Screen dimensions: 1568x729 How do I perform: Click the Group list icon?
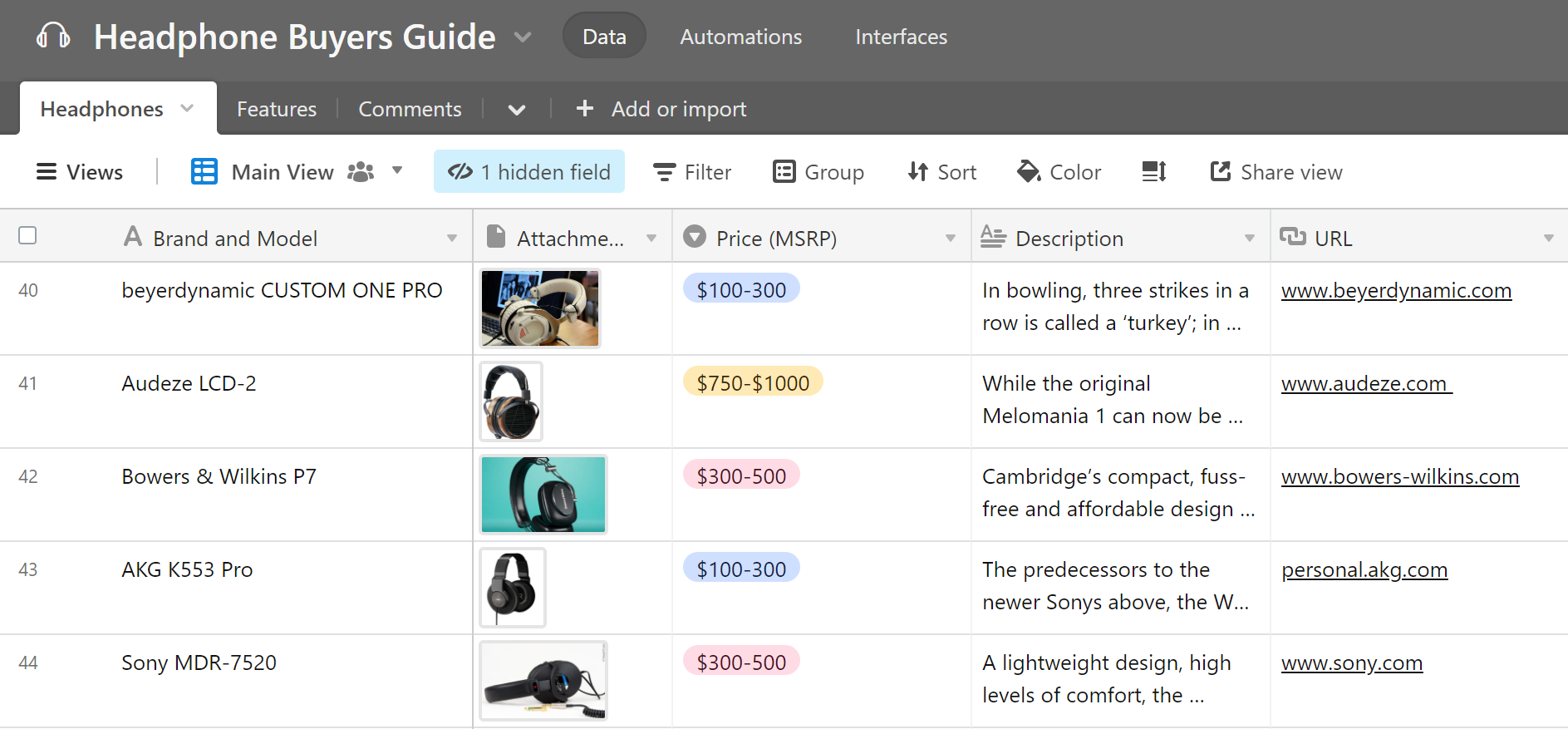pyautogui.click(x=784, y=171)
